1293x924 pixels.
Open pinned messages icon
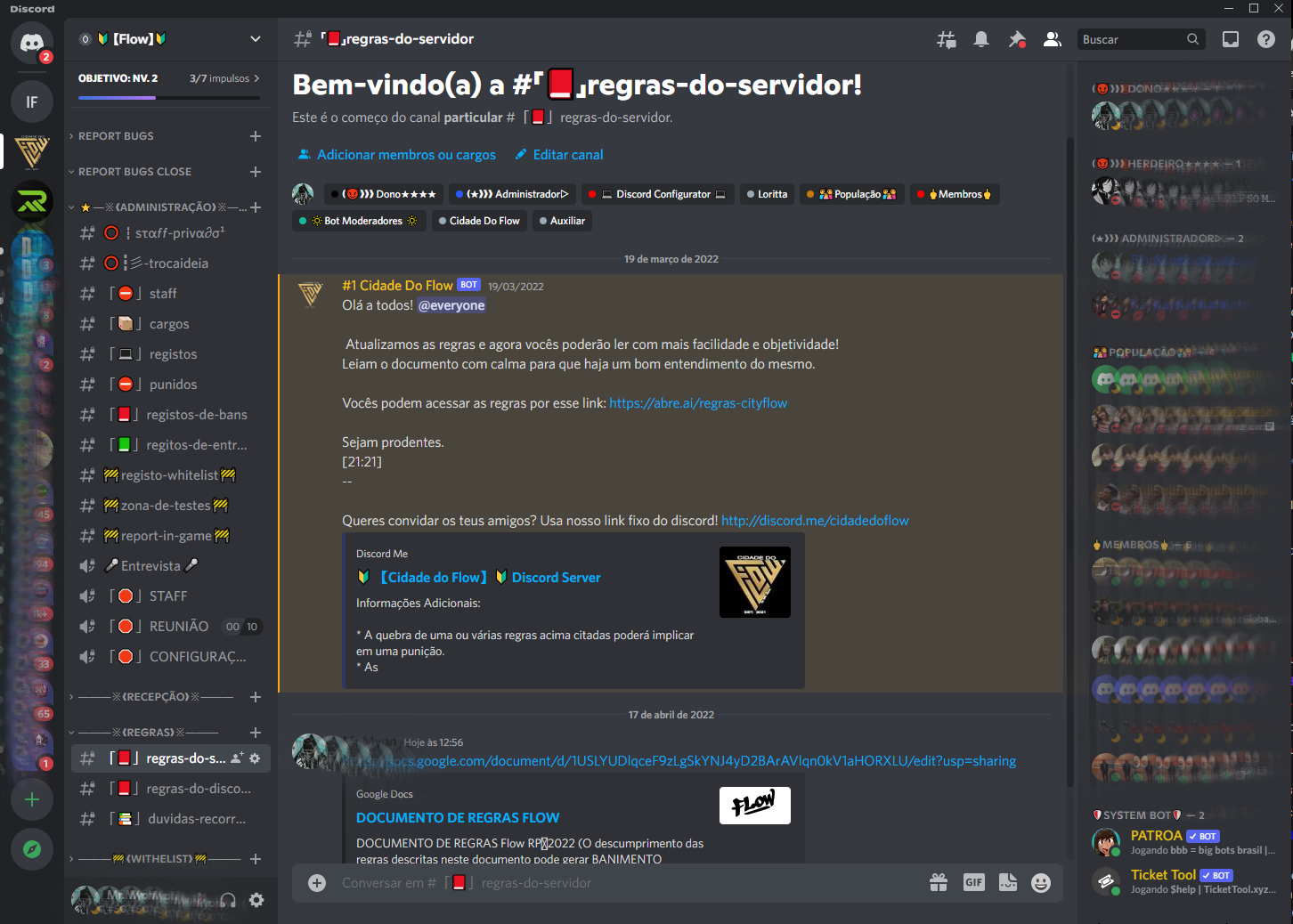[1017, 39]
